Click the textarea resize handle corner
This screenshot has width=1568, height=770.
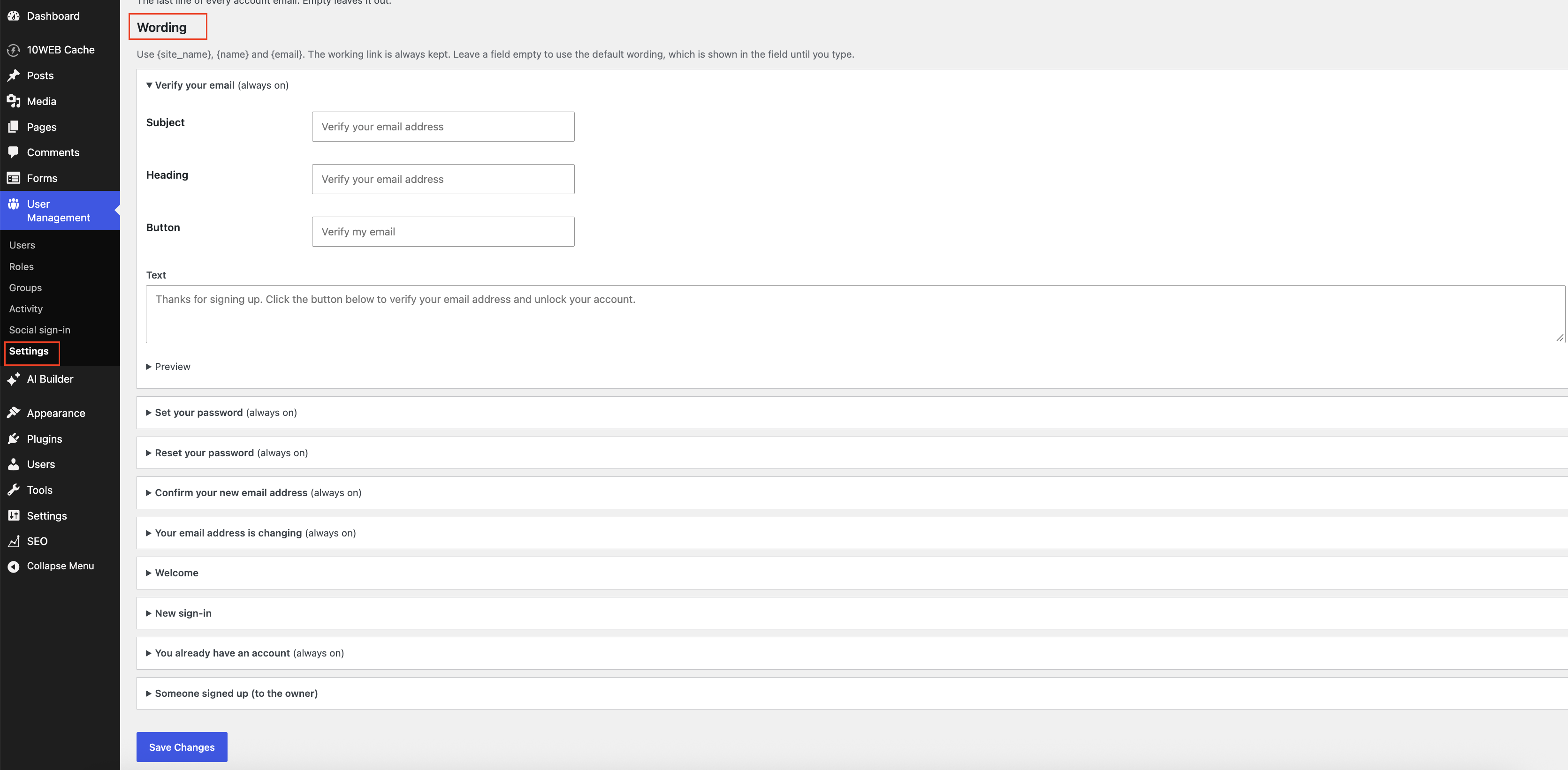(1560, 338)
